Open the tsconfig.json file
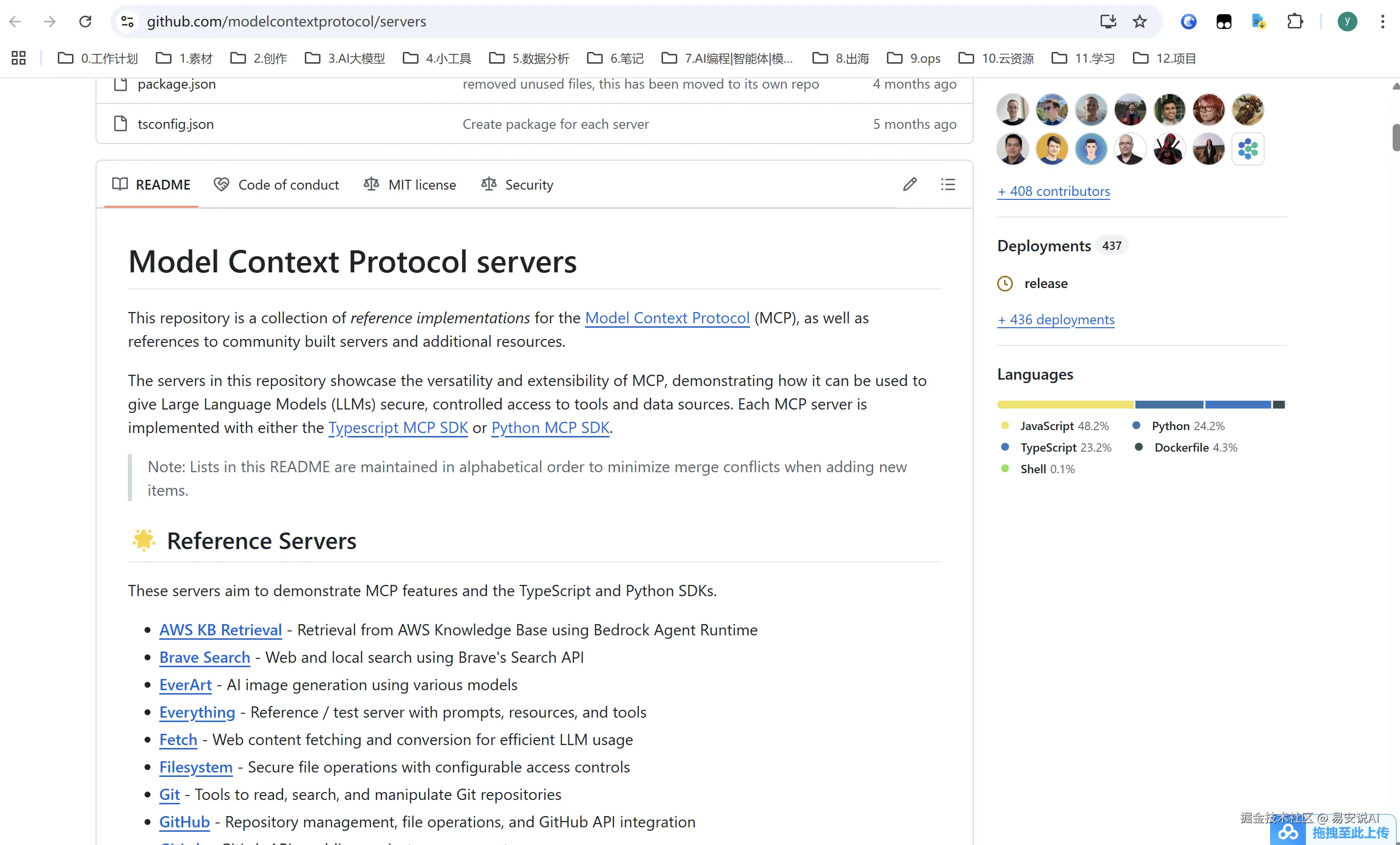This screenshot has height=845, width=1400. (x=175, y=124)
